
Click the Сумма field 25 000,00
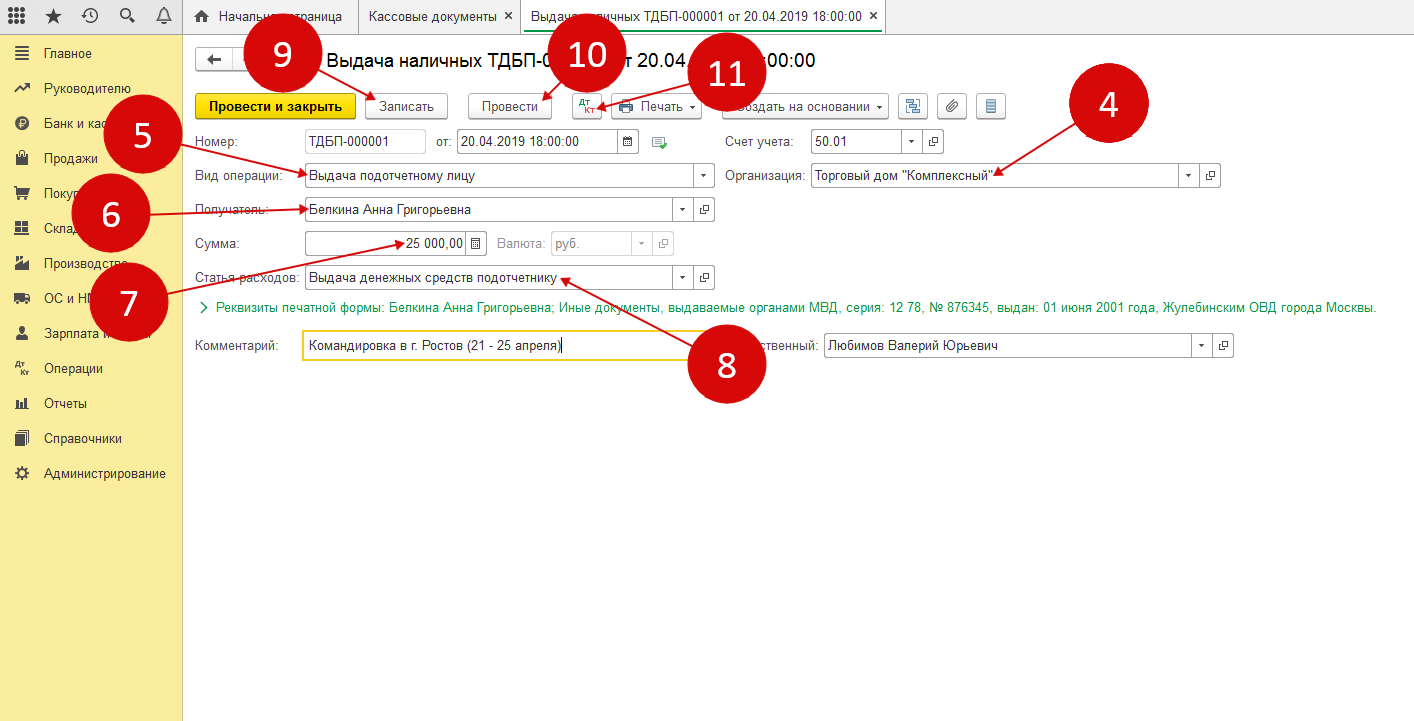pos(386,243)
